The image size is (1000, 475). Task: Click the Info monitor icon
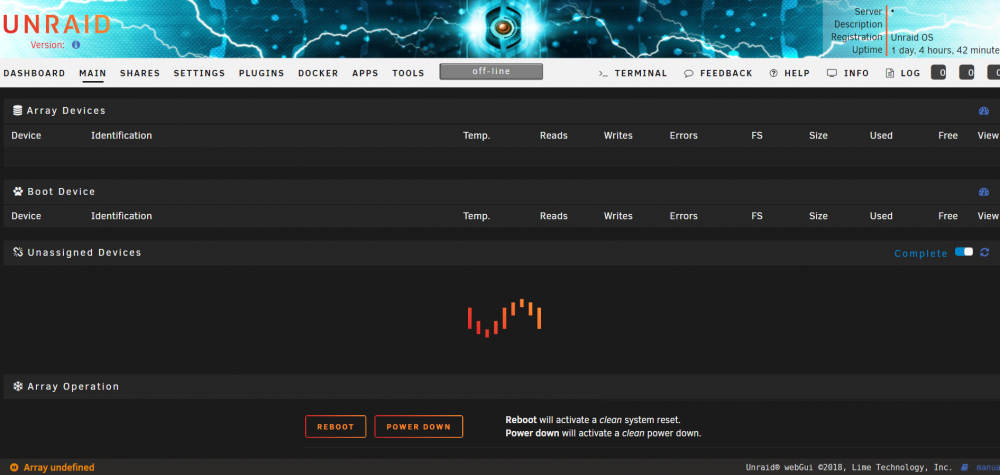[x=832, y=73]
